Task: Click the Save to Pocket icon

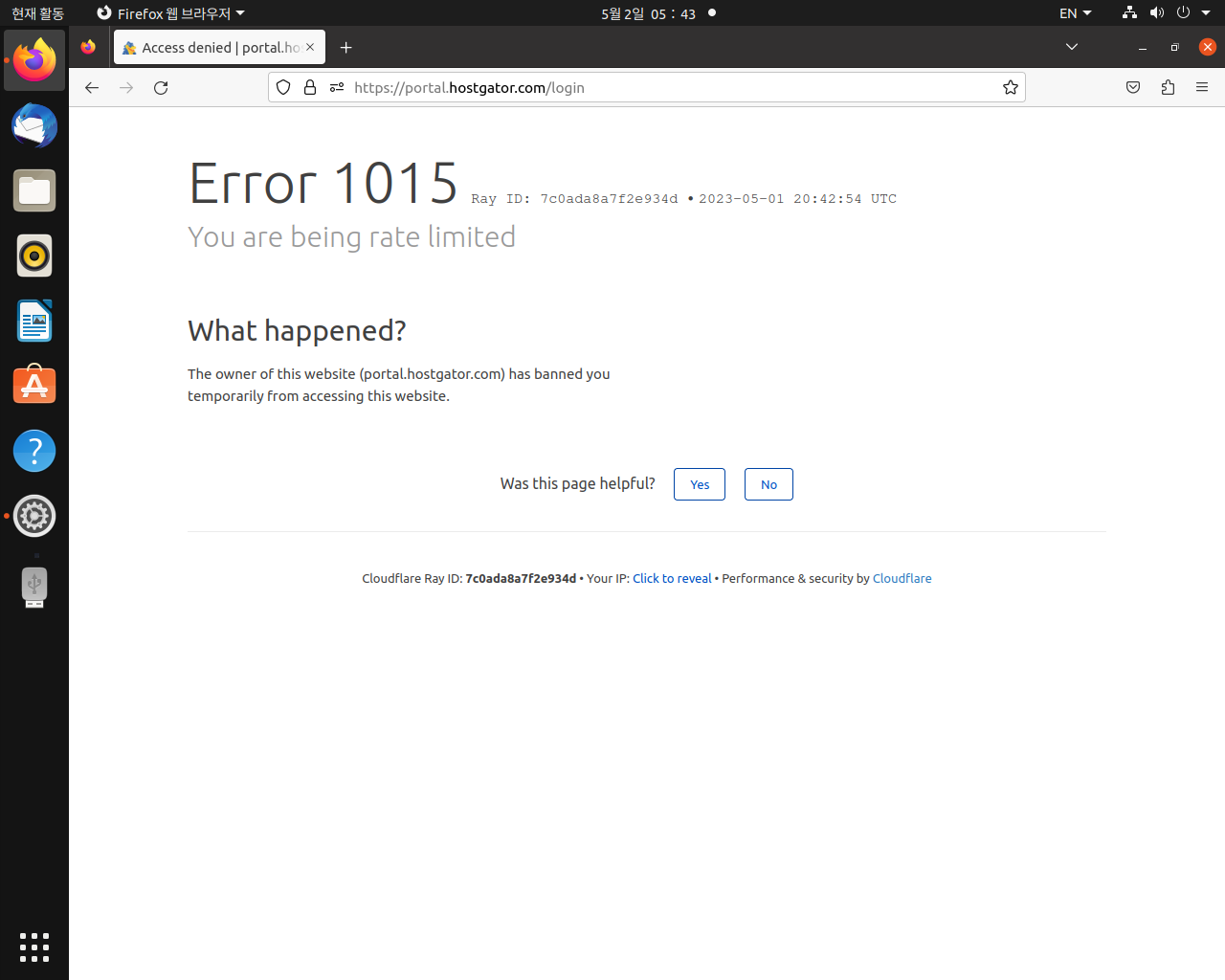Action: [x=1133, y=87]
